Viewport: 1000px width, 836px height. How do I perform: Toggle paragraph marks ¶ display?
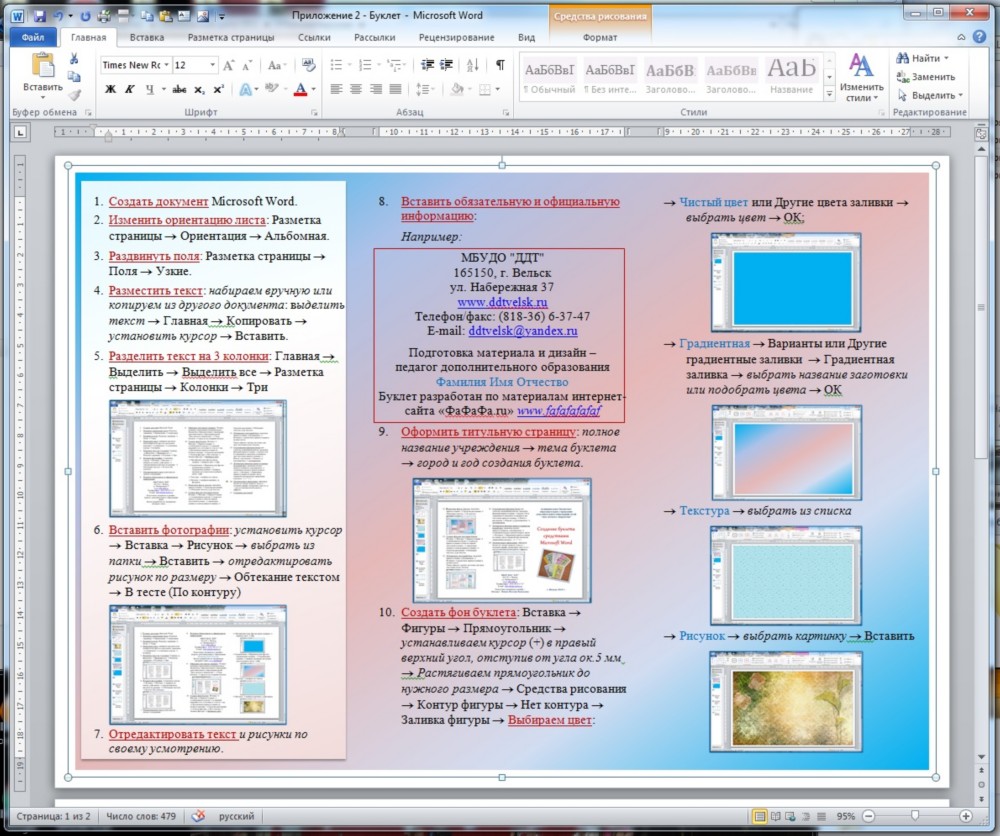pos(499,64)
